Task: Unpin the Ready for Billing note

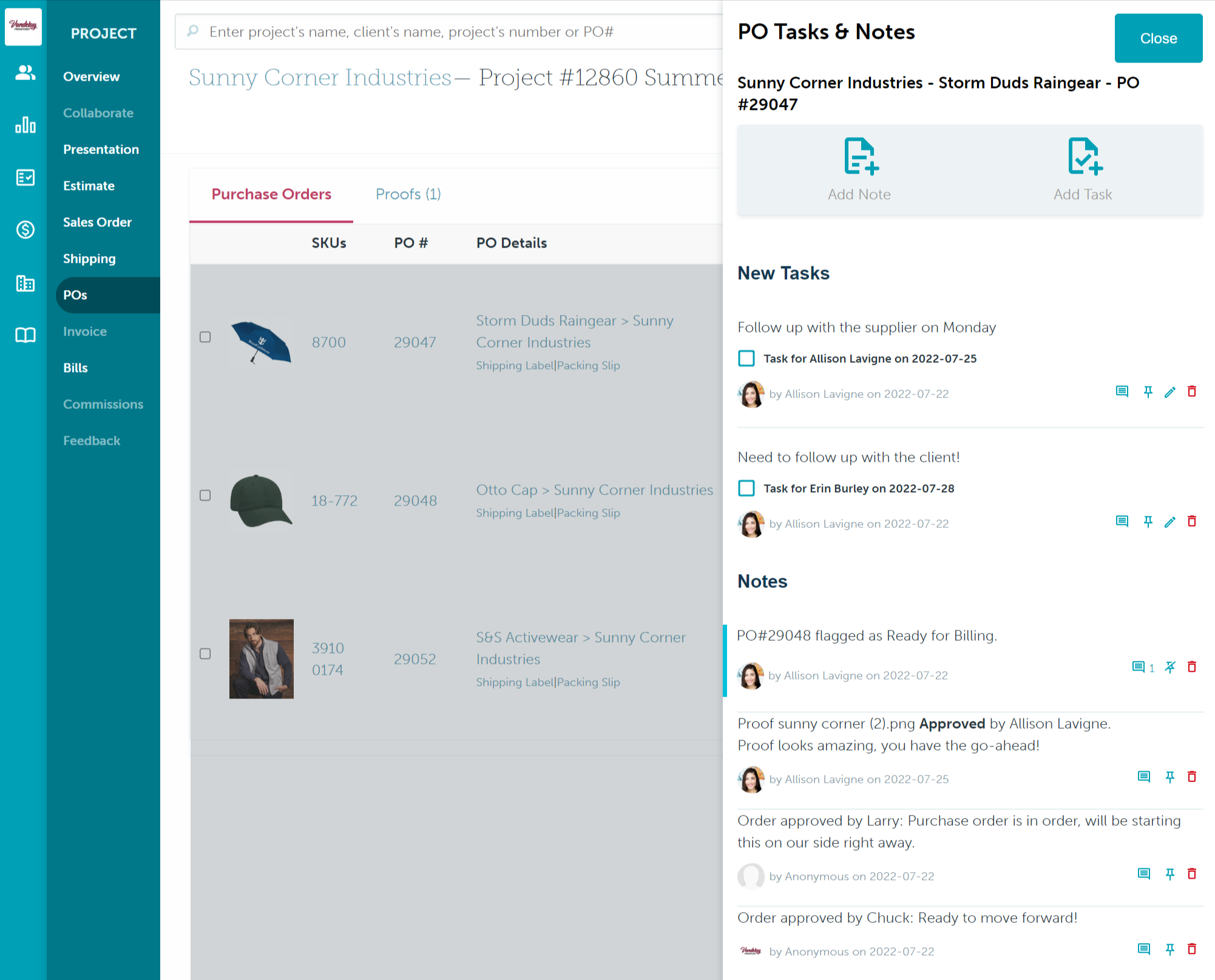Action: click(1170, 667)
